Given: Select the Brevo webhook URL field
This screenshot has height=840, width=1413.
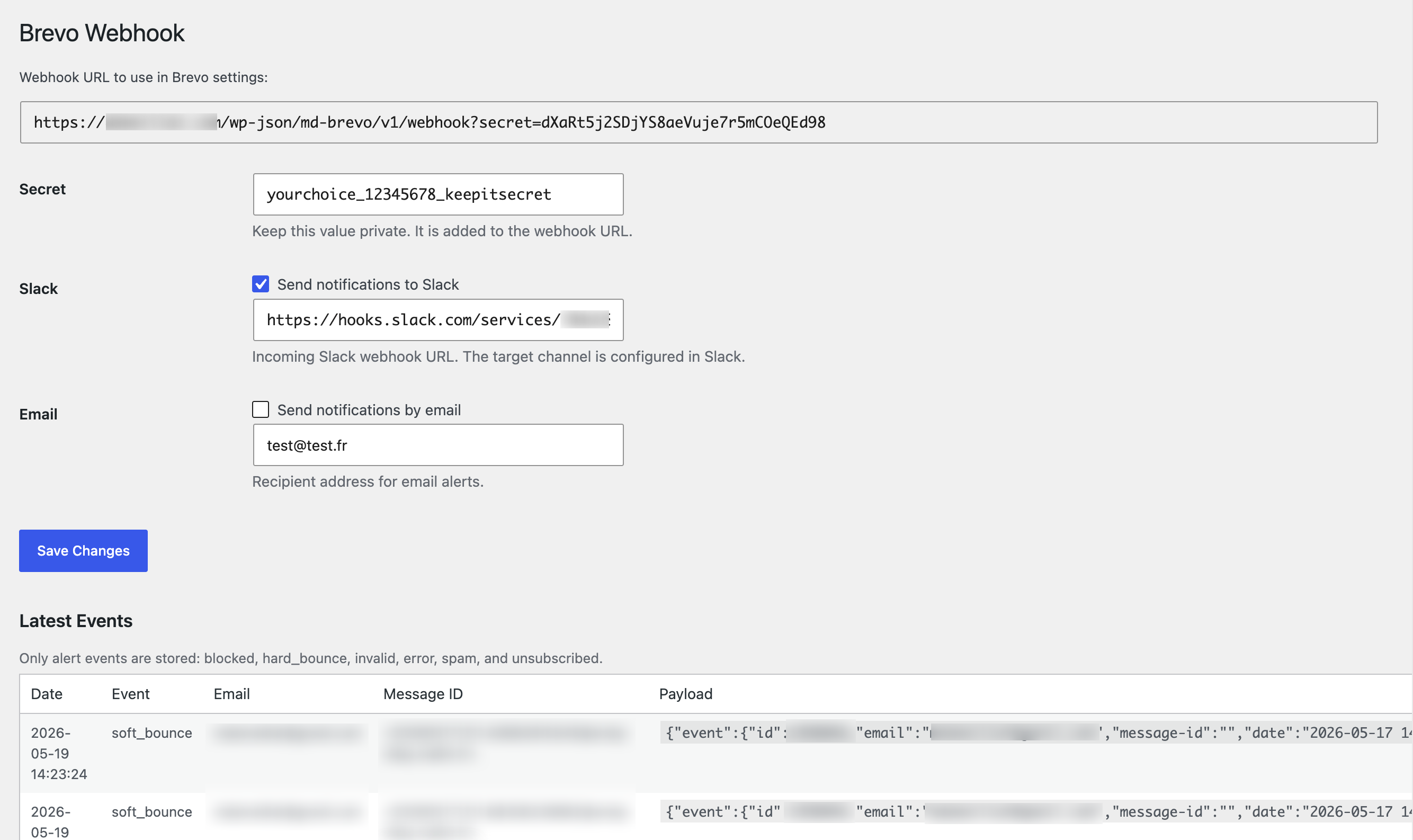Looking at the screenshot, I should point(699,122).
